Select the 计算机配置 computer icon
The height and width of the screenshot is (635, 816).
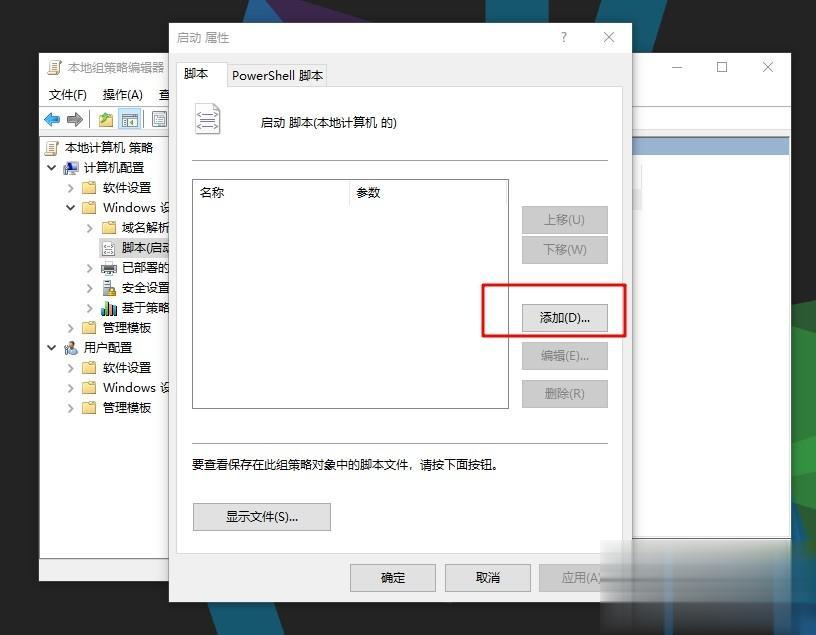tap(70, 168)
